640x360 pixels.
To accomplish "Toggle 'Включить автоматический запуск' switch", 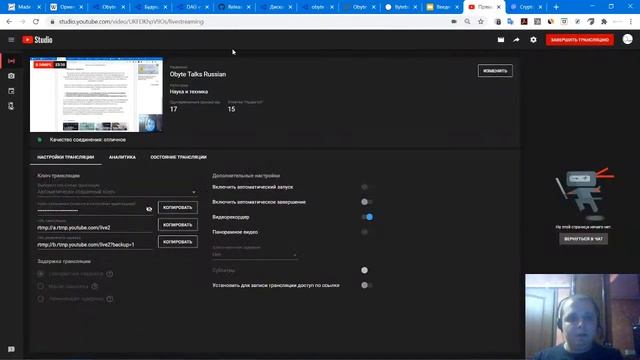I will point(367,187).
